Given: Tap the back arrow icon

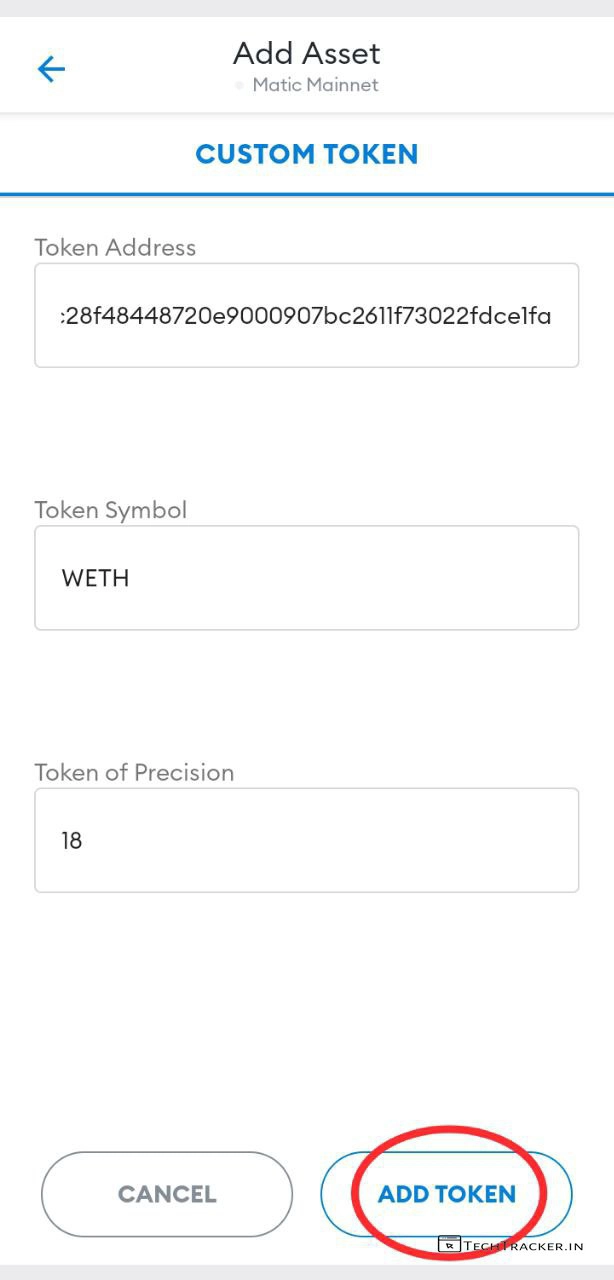Looking at the screenshot, I should click(x=51, y=68).
